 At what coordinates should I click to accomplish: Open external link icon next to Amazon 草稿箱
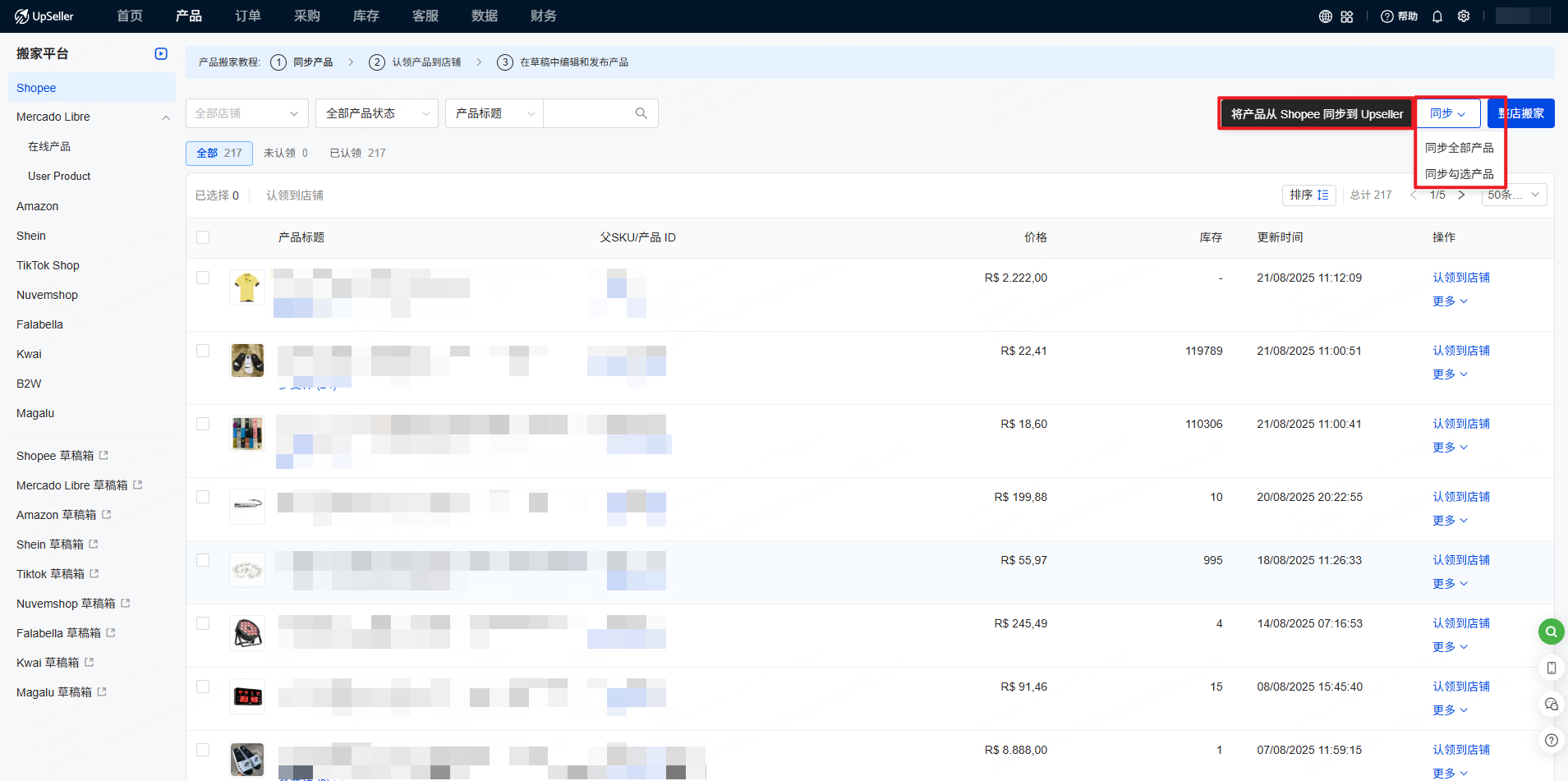107,514
